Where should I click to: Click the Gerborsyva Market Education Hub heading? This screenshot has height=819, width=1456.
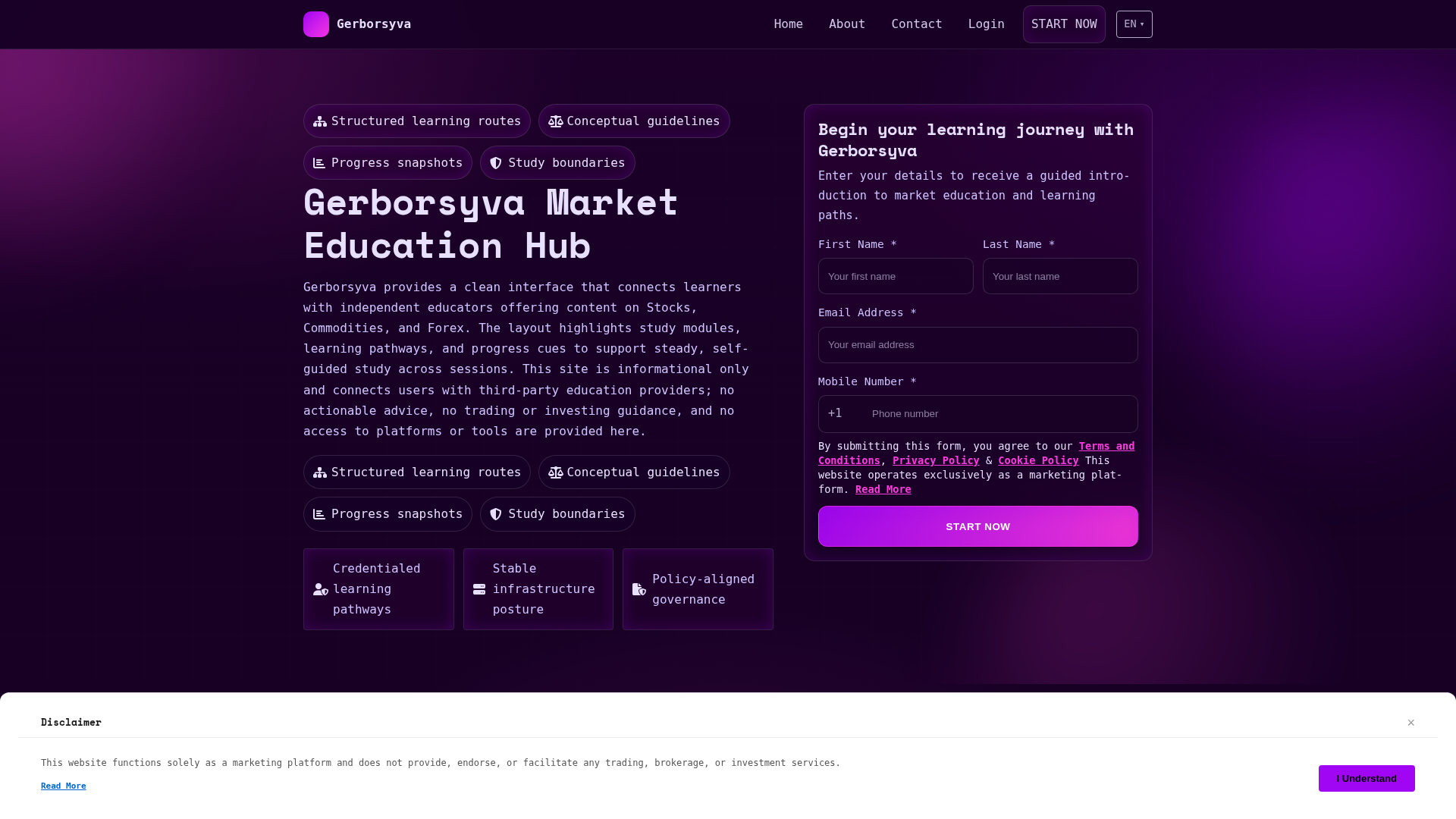(x=491, y=224)
